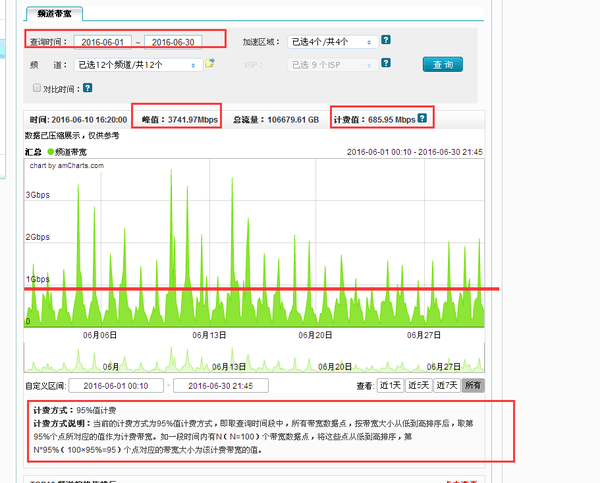Screen dimensions: 600x483
Task: Click the 06月27日 axis label on main chart
Action: coord(424,335)
